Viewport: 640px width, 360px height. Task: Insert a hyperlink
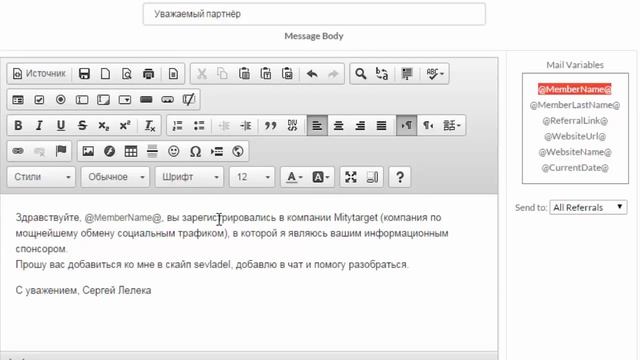pyautogui.click(x=18, y=151)
